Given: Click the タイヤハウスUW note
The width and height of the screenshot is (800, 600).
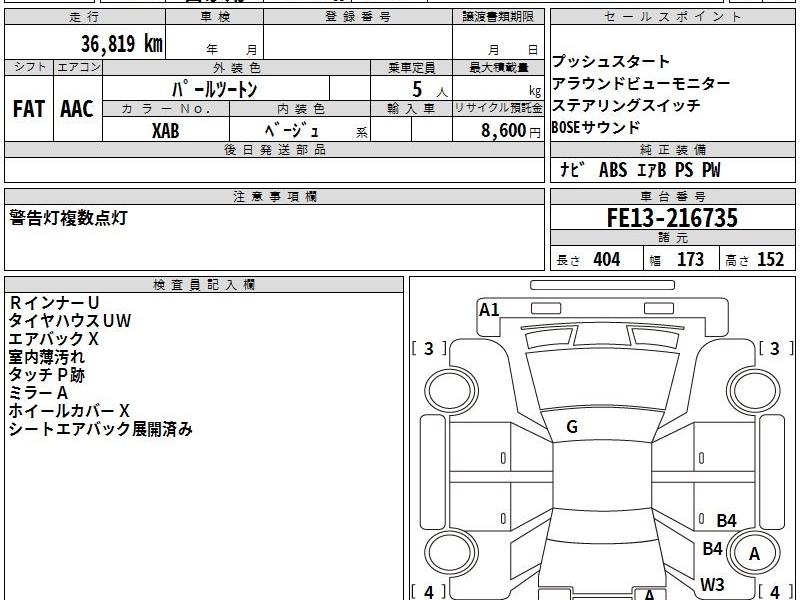Looking at the screenshot, I should click(70, 321).
